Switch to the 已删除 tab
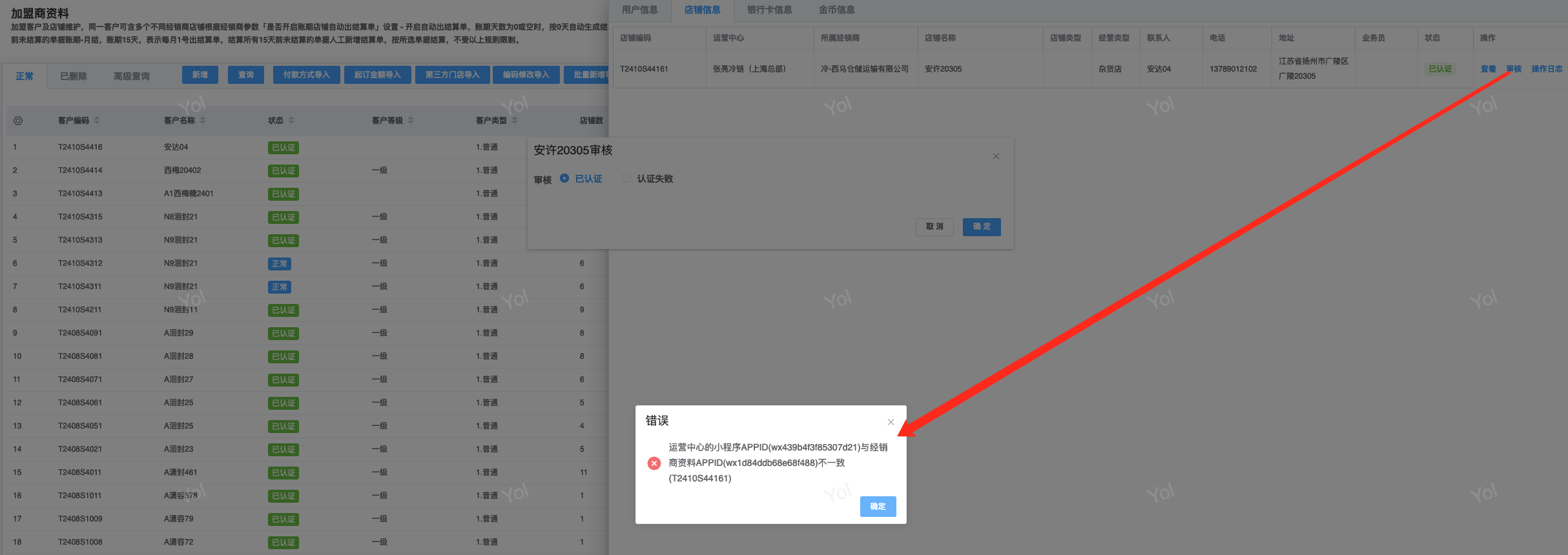1568x555 pixels. pos(74,76)
